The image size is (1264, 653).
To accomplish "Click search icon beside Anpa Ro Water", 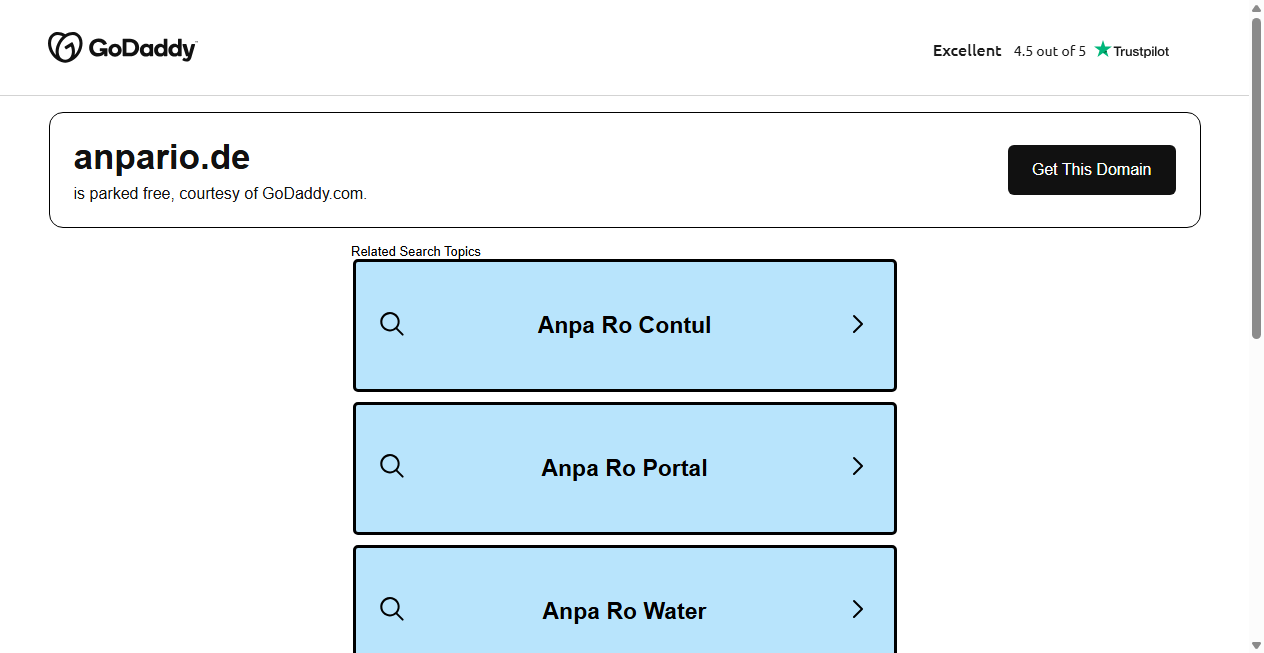I will [392, 609].
